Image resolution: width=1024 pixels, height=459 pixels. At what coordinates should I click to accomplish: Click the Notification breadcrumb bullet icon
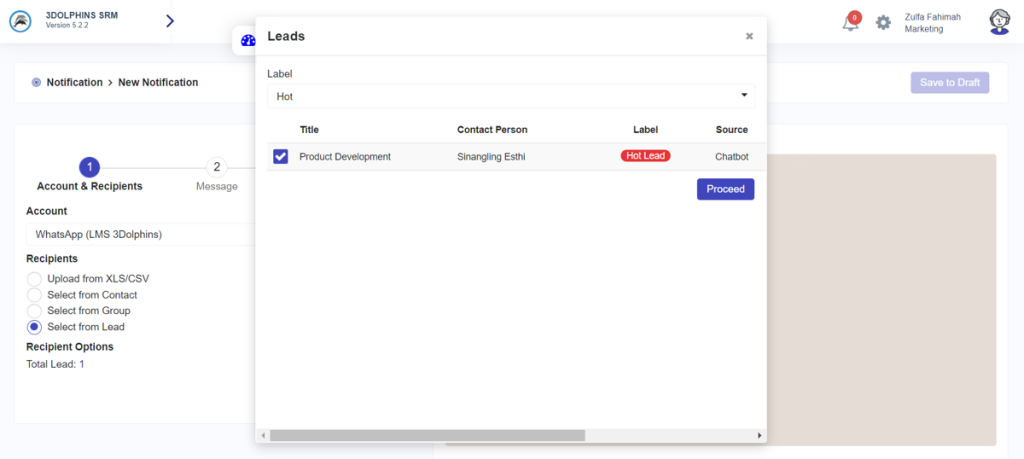point(36,82)
